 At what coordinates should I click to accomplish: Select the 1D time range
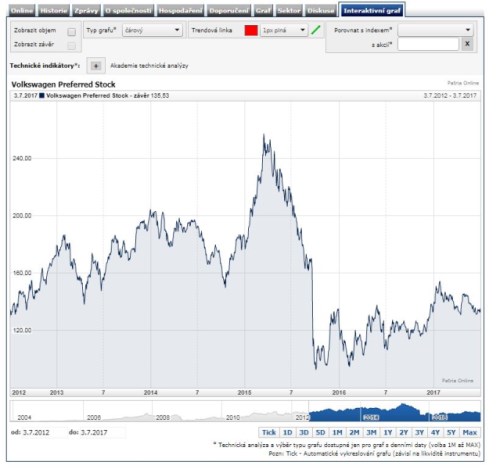click(x=287, y=432)
